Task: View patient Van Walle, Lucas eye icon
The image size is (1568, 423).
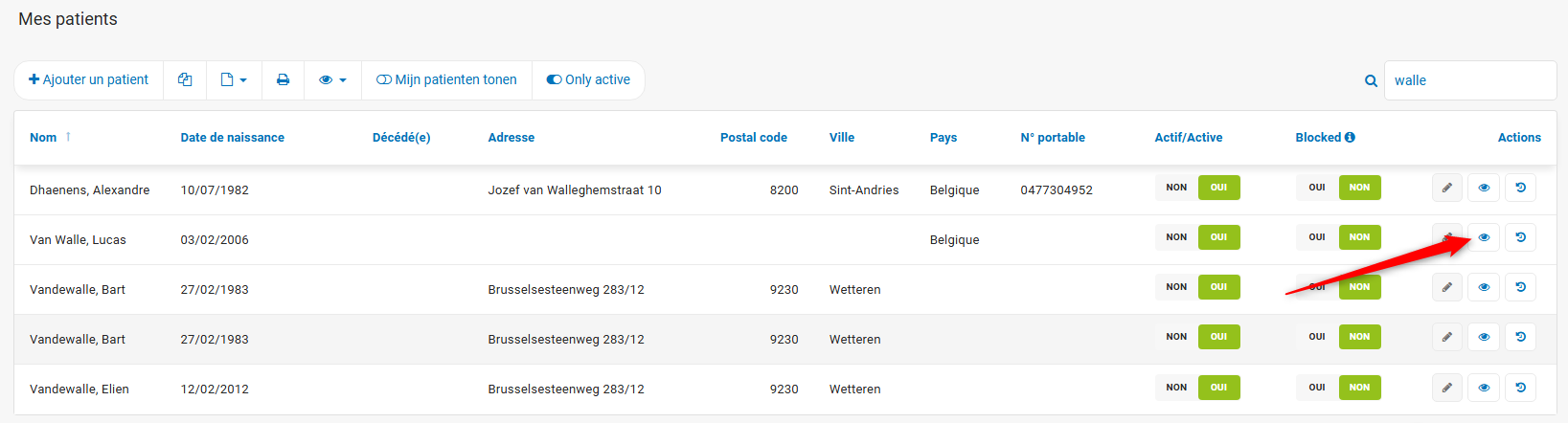Action: click(x=1484, y=237)
